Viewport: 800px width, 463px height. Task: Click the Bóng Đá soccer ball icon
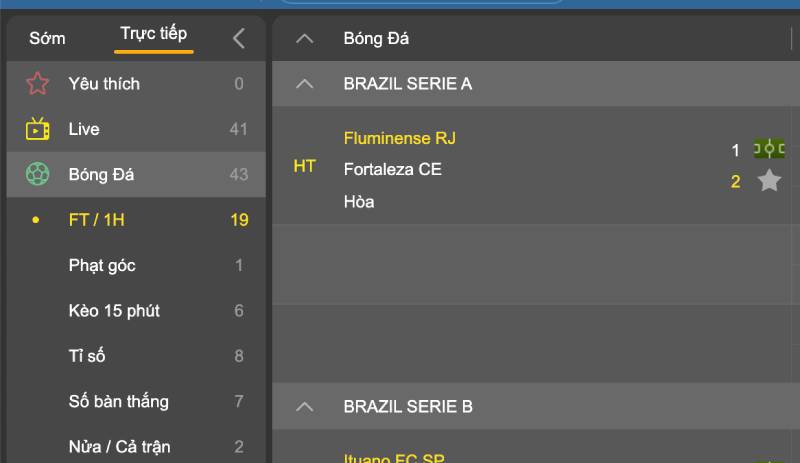point(38,175)
